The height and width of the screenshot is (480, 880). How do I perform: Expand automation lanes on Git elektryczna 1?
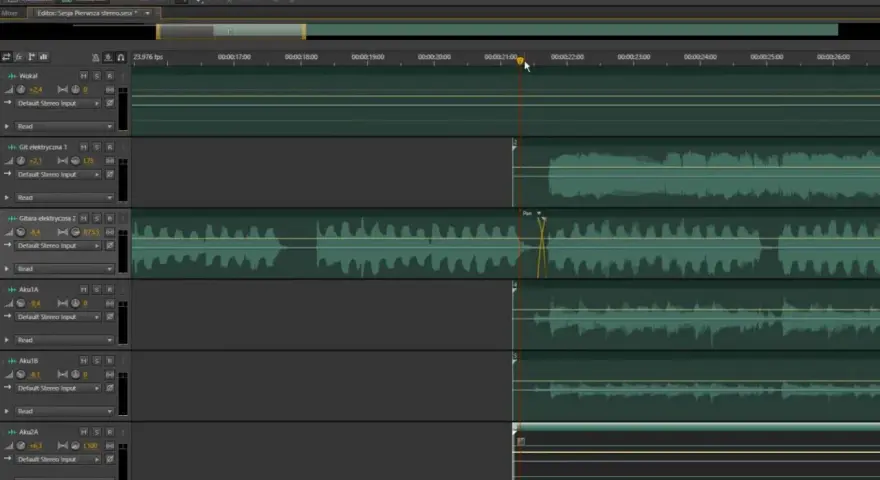tap(7, 198)
